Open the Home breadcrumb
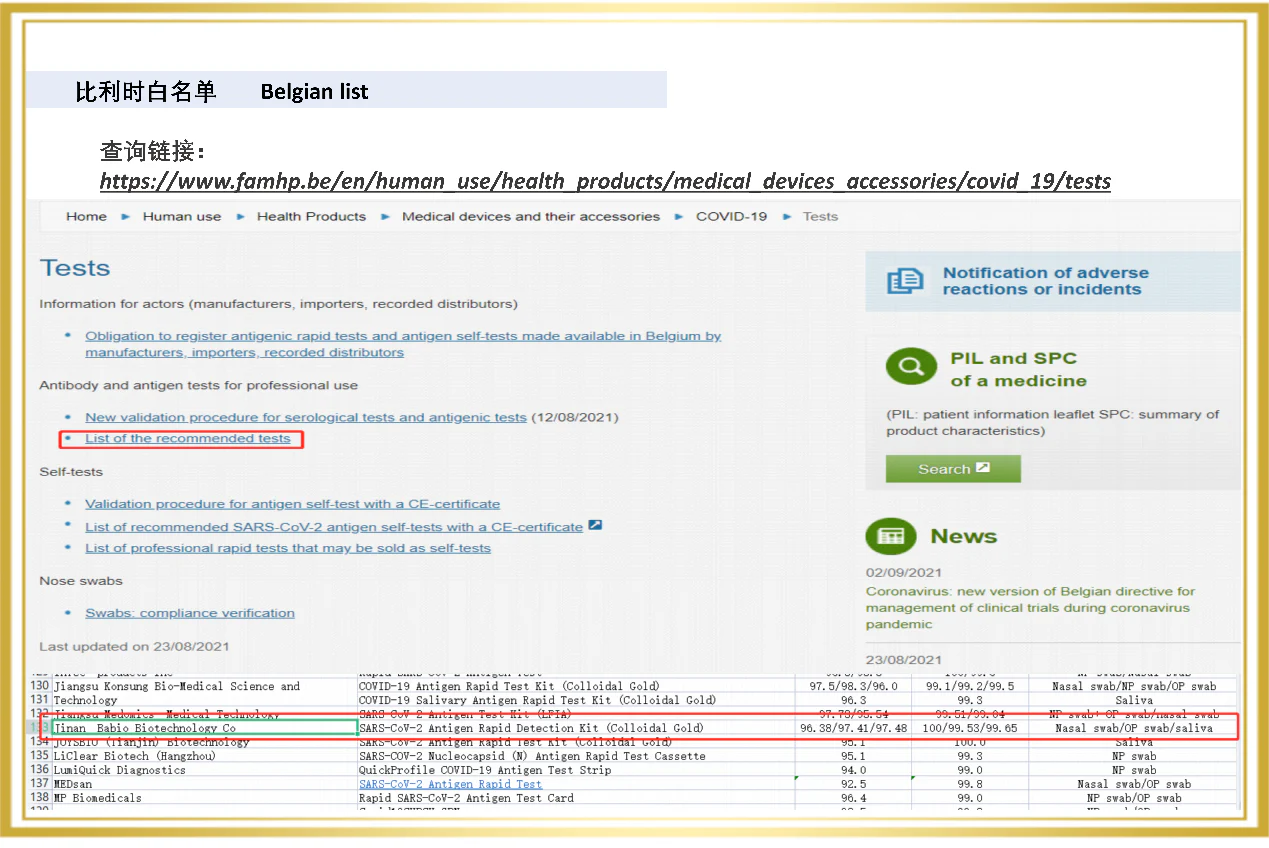The width and height of the screenshot is (1269, 848). tap(86, 216)
